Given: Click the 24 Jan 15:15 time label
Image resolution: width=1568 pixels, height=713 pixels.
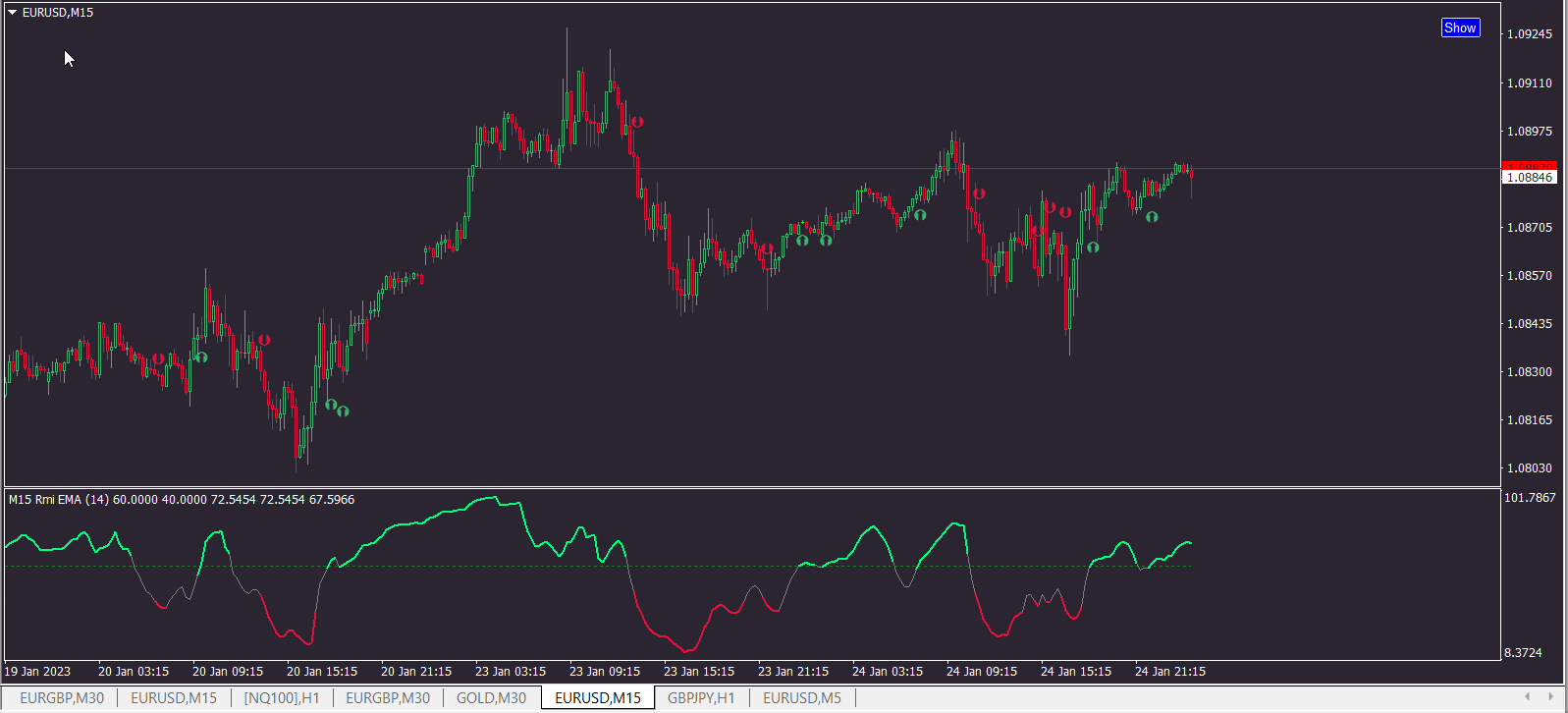Looking at the screenshot, I should 1076,672.
